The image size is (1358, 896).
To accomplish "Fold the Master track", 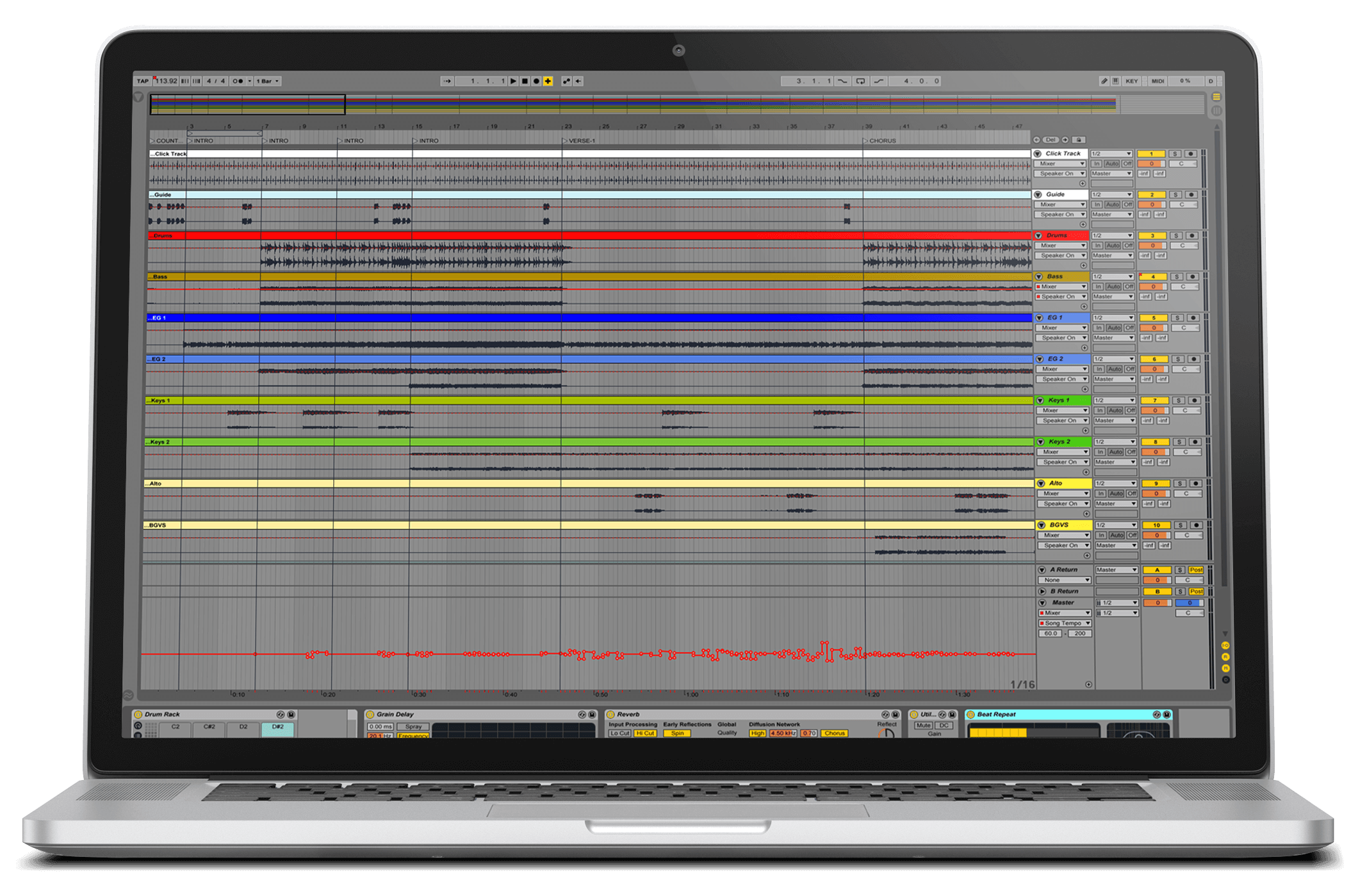I will point(1042,603).
